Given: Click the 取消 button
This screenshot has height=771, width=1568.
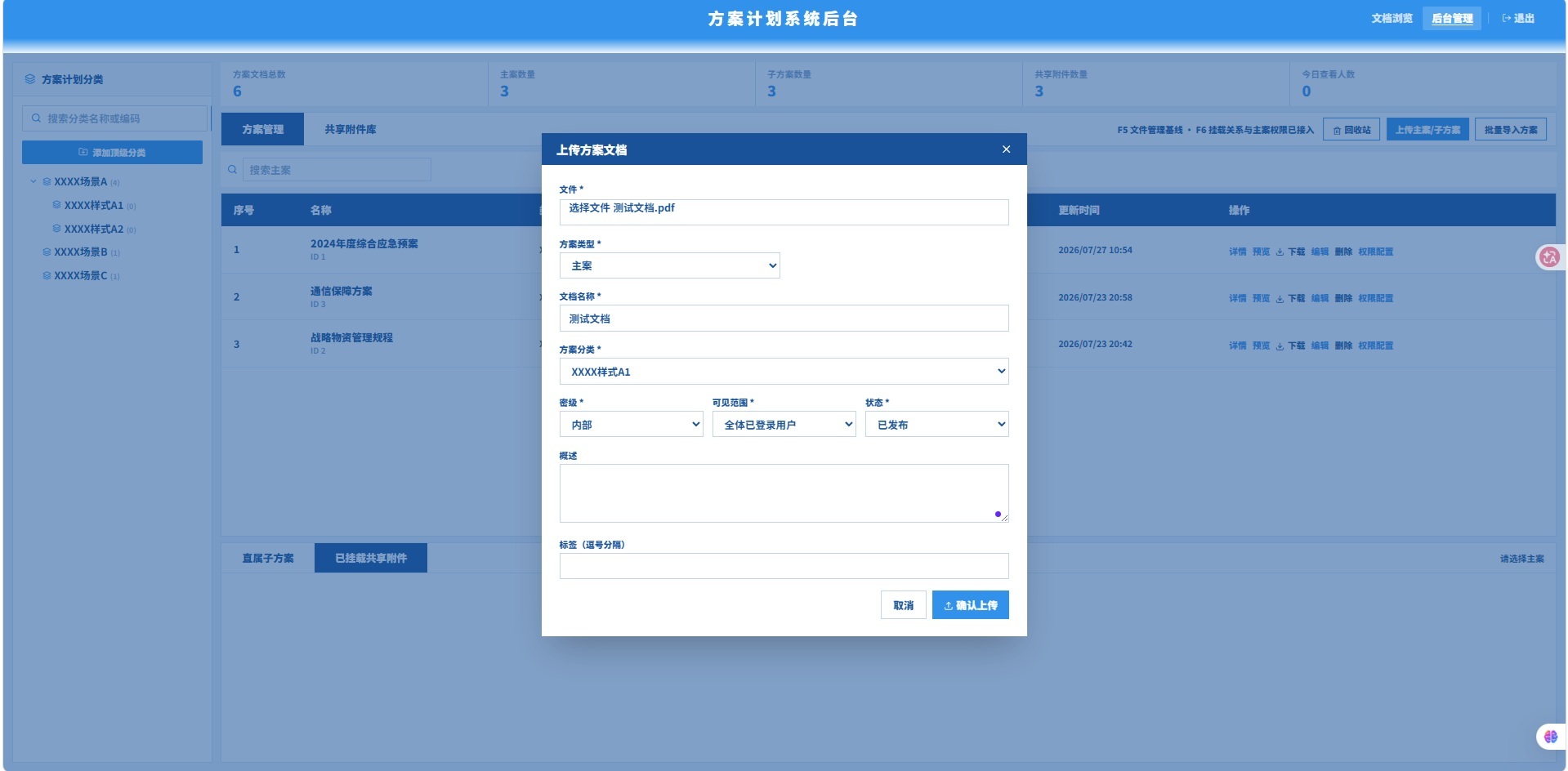Looking at the screenshot, I should pyautogui.click(x=903, y=605).
